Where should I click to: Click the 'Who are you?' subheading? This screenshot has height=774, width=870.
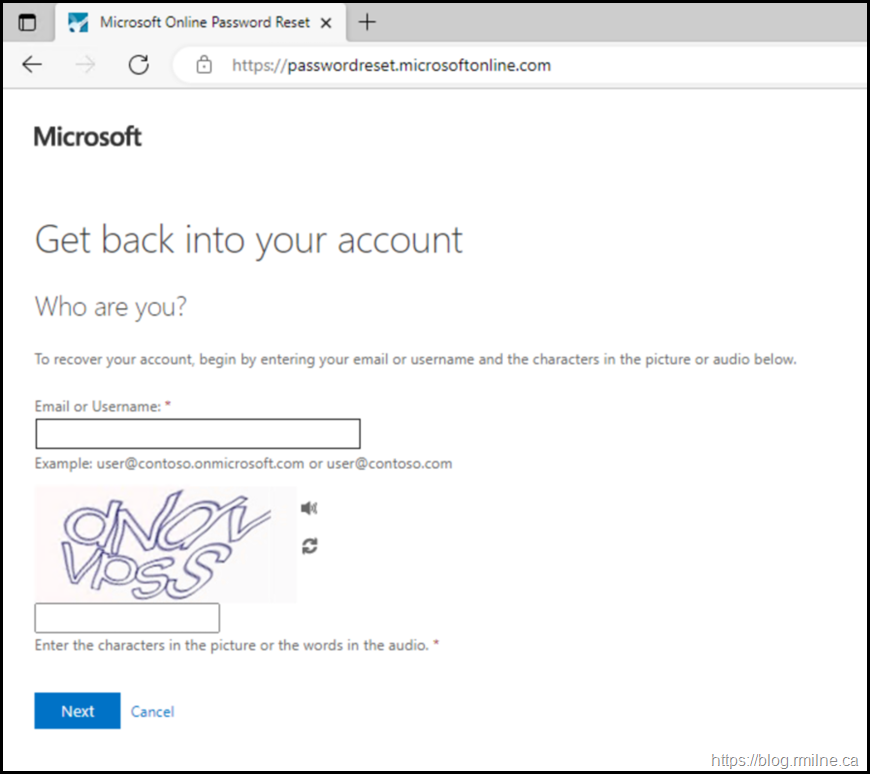click(x=111, y=306)
